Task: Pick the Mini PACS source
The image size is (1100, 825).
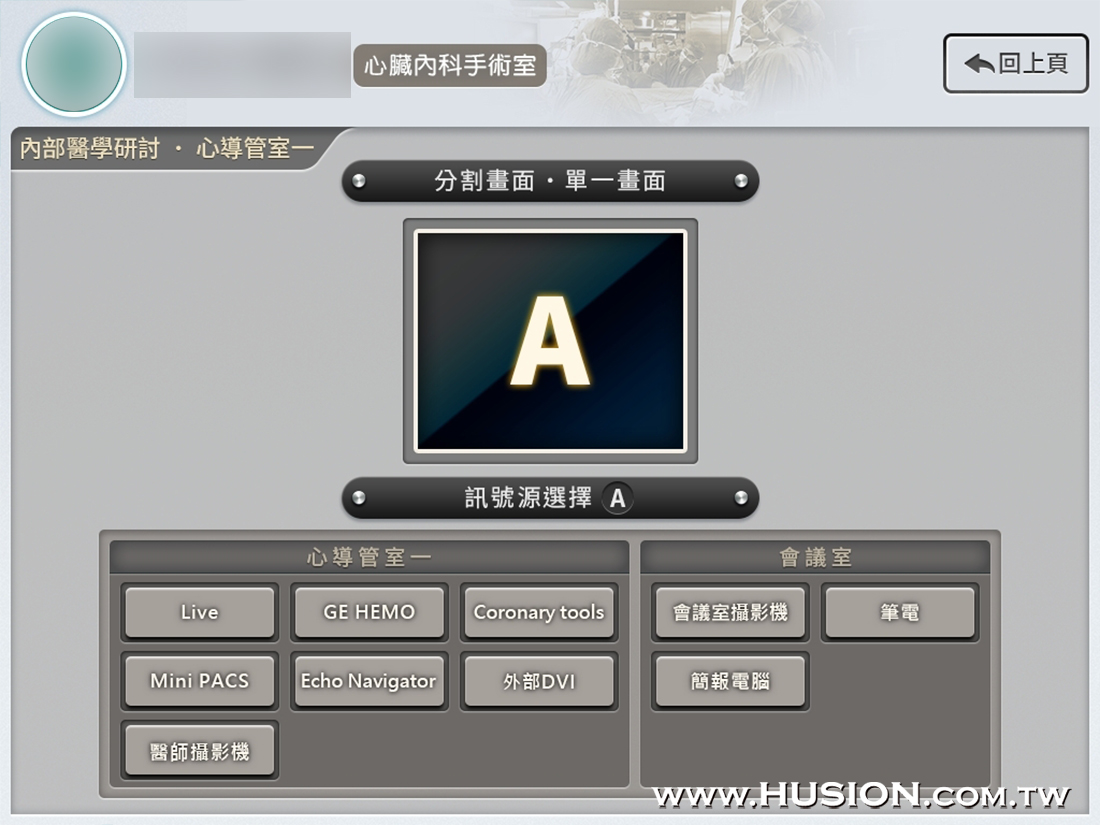Action: 199,681
